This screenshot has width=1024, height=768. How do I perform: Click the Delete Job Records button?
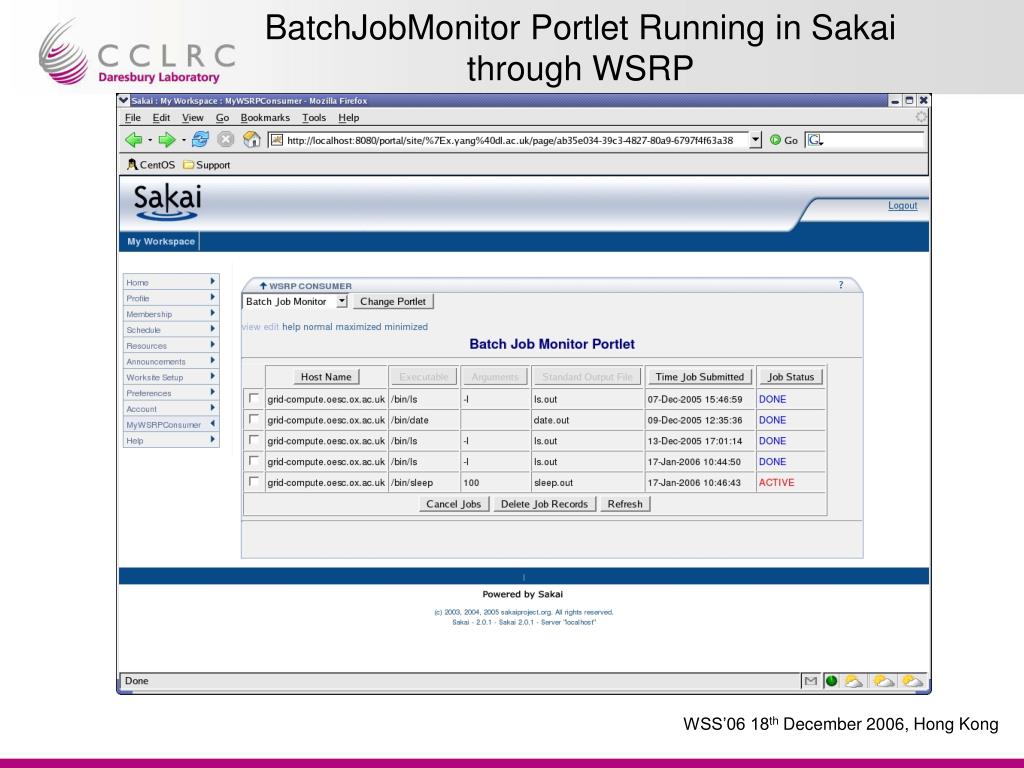pos(544,504)
